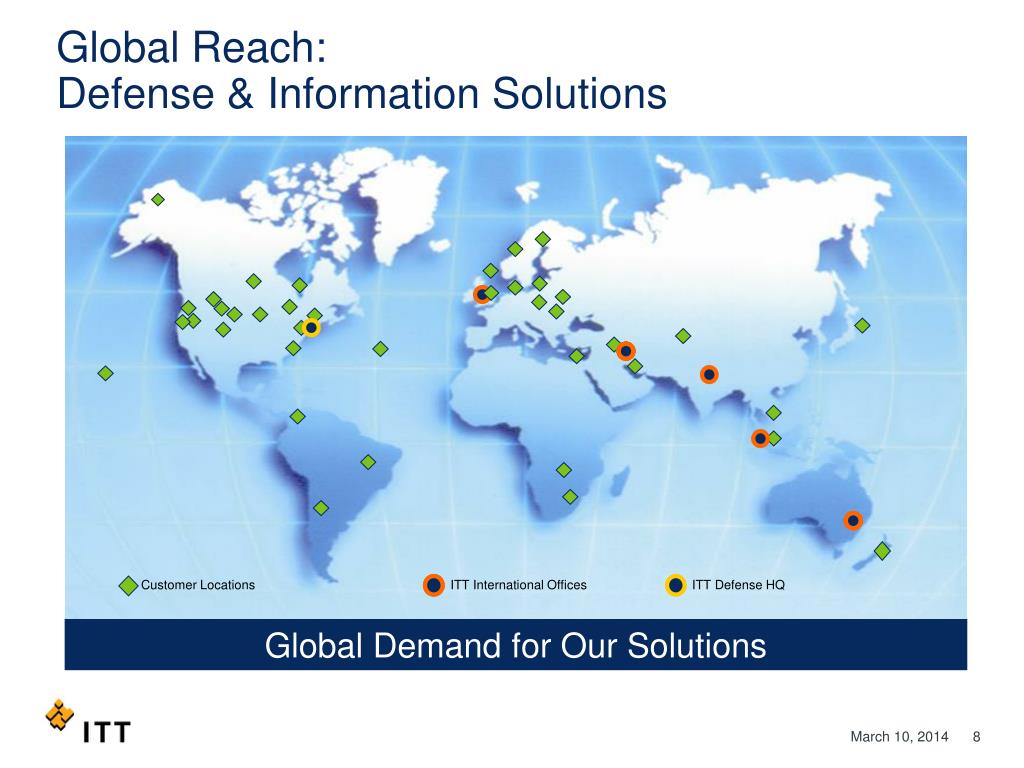
Task: Select the date 'March 10, 2014'
Action: (899, 737)
